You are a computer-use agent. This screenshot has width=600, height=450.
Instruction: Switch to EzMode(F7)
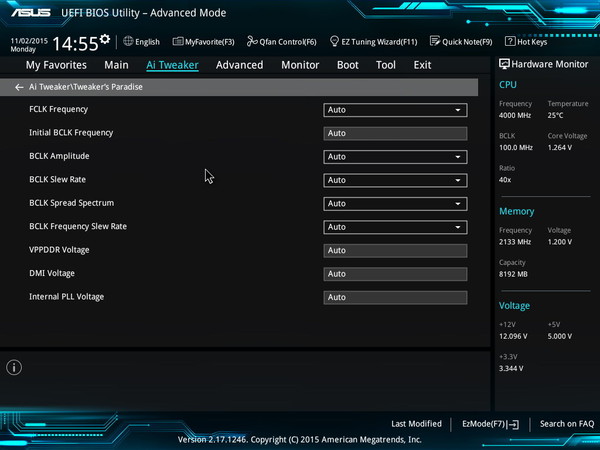tap(490, 424)
